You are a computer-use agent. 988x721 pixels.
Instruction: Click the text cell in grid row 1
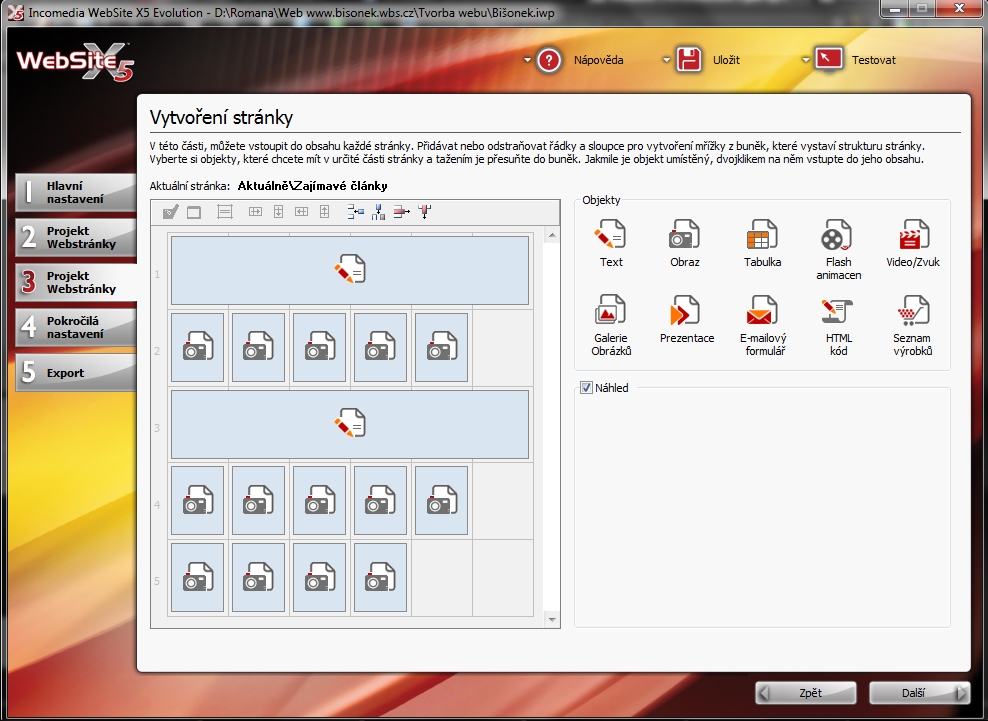pyautogui.click(x=350, y=270)
